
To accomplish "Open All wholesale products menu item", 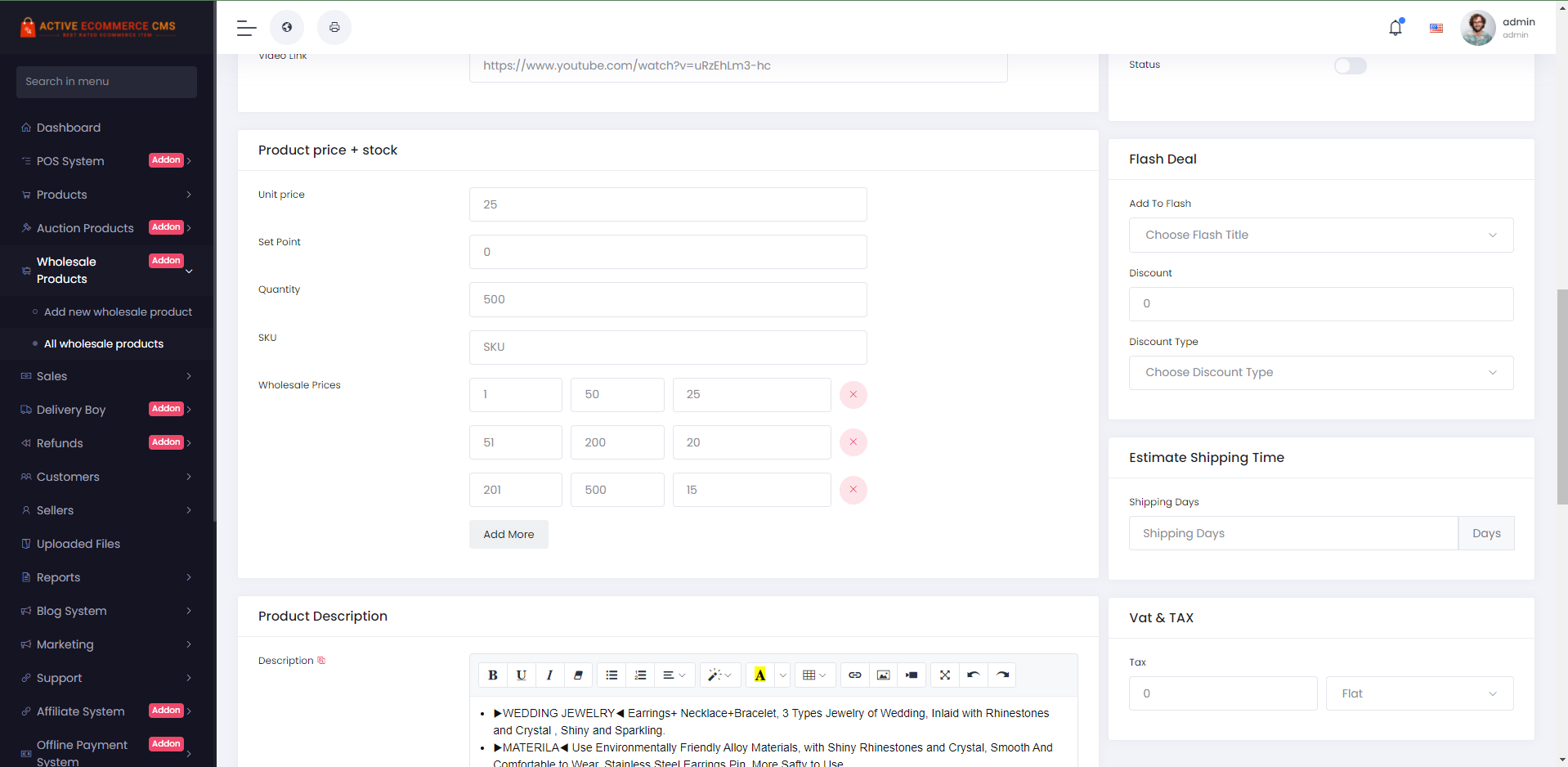I will [x=104, y=344].
